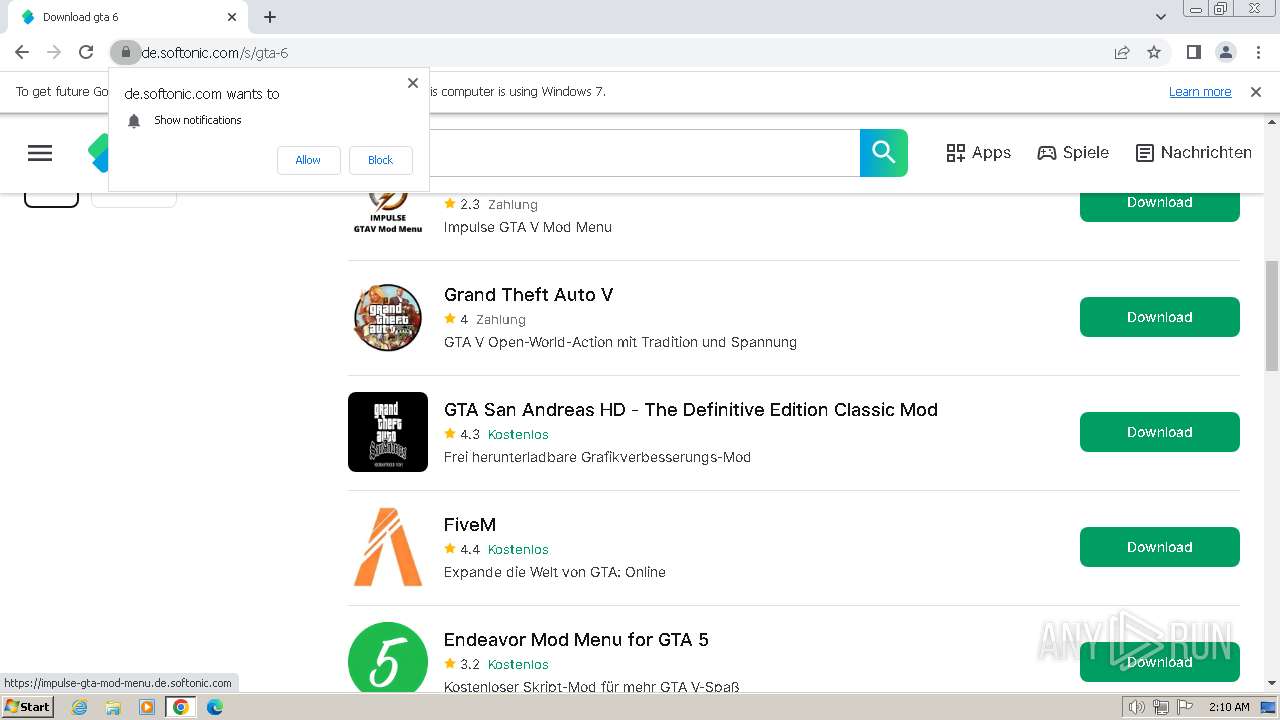Download Endeavor Mod Menu for GTA 5
The image size is (1280, 720).
[x=1160, y=662]
